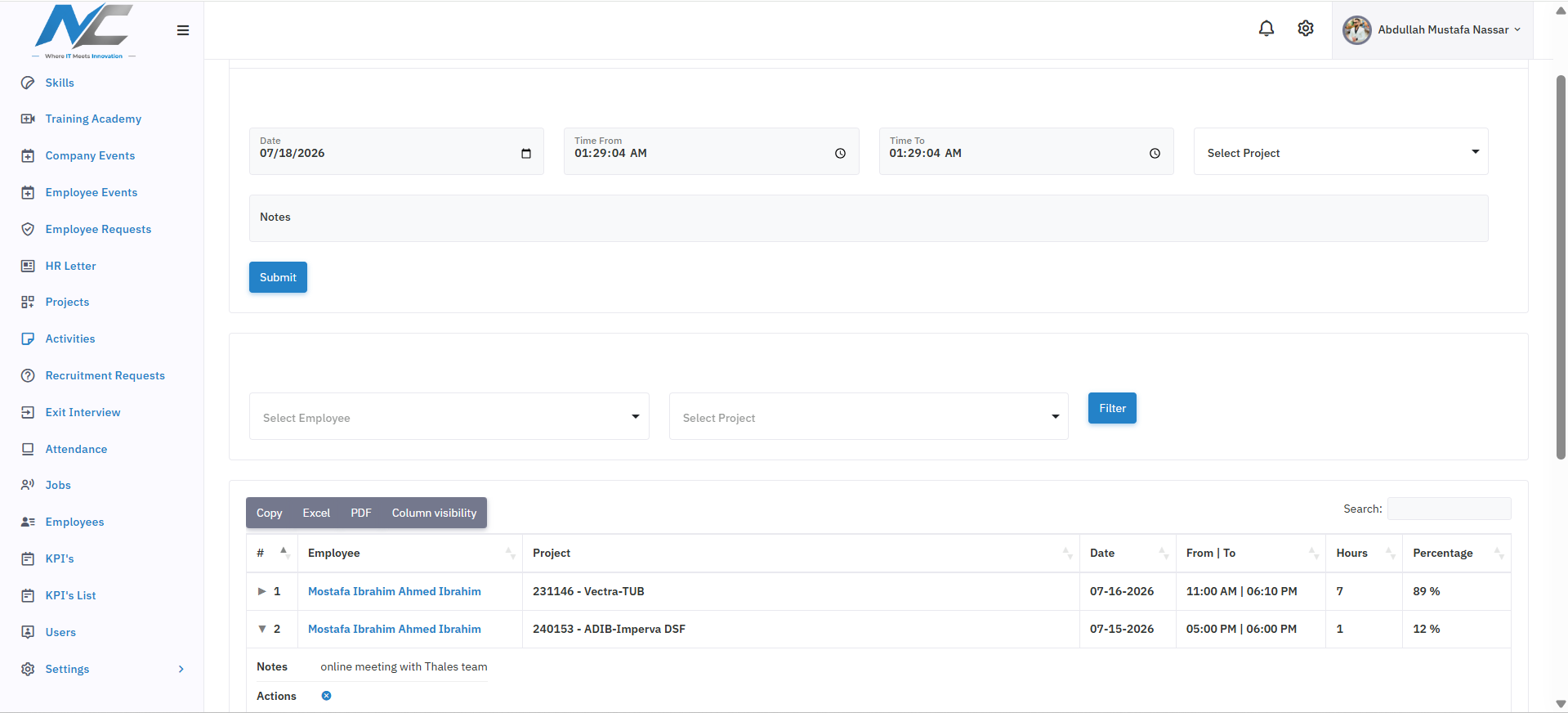The width and height of the screenshot is (1568, 713).
Task: Toggle the hamburger sidebar menu icon
Action: point(183,30)
